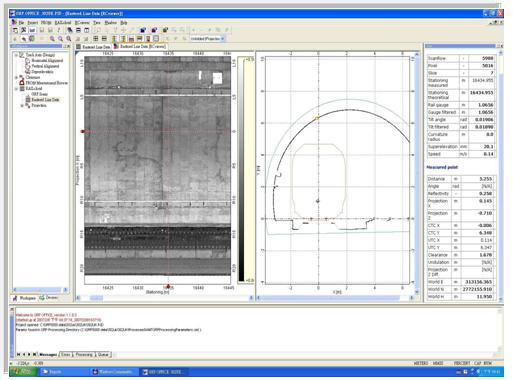513x380 pixels.
Task: Click the blue 3D cube toolbar icon
Action: 143,30
